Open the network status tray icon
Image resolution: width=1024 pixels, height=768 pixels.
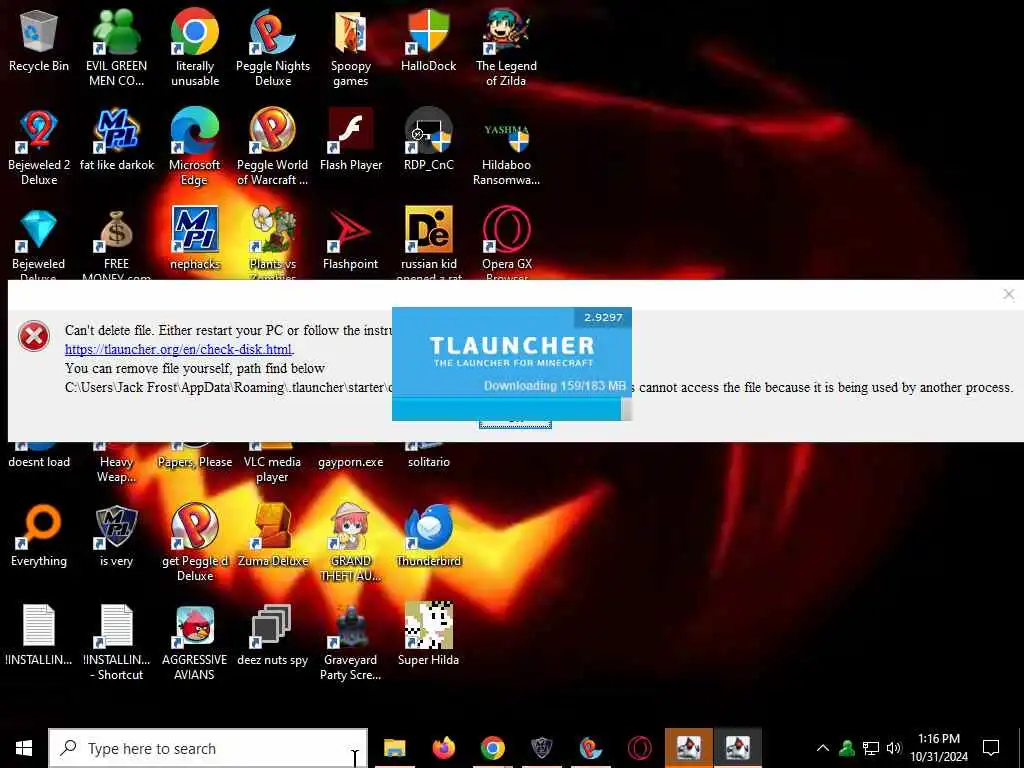(871, 748)
